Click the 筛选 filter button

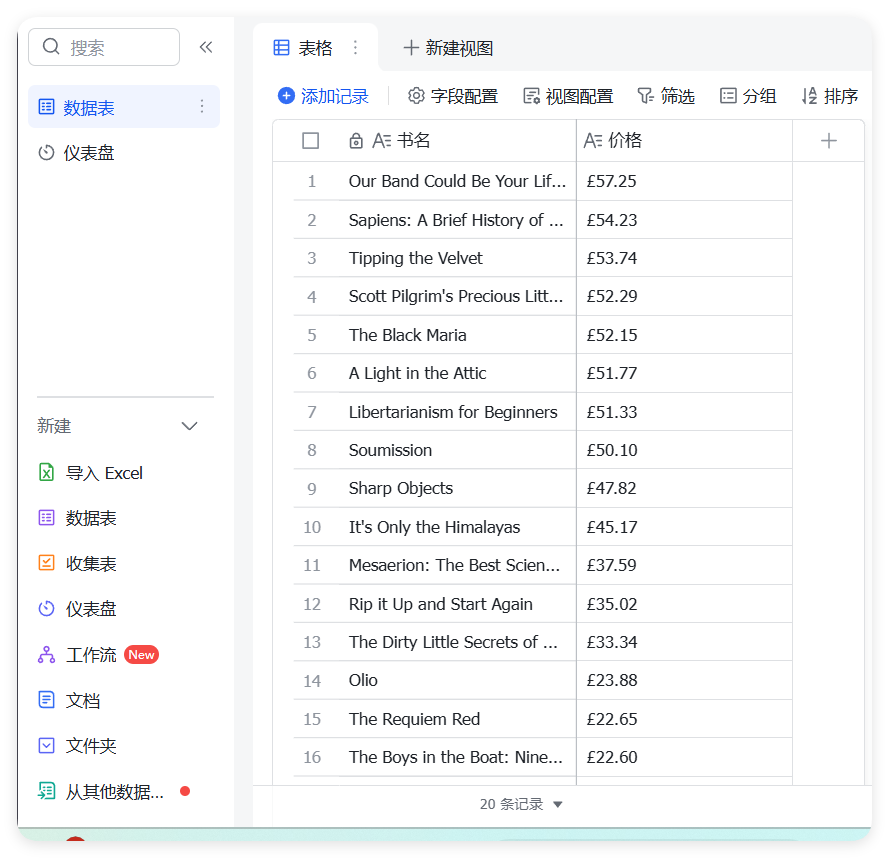point(666,96)
